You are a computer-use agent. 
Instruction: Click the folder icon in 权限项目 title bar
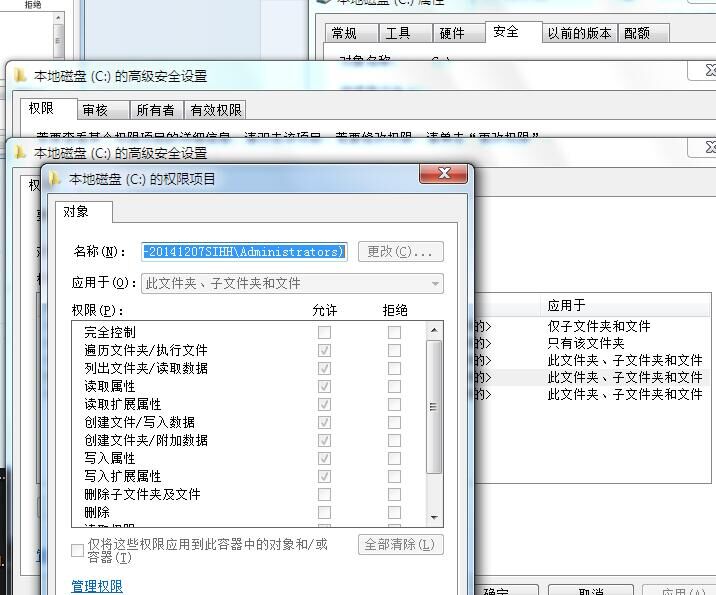55,179
